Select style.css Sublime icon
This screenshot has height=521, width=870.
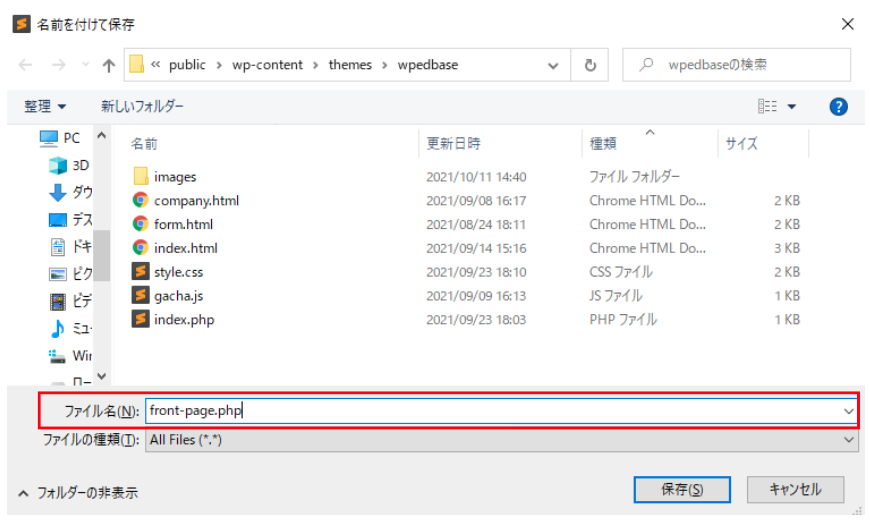coord(140,271)
